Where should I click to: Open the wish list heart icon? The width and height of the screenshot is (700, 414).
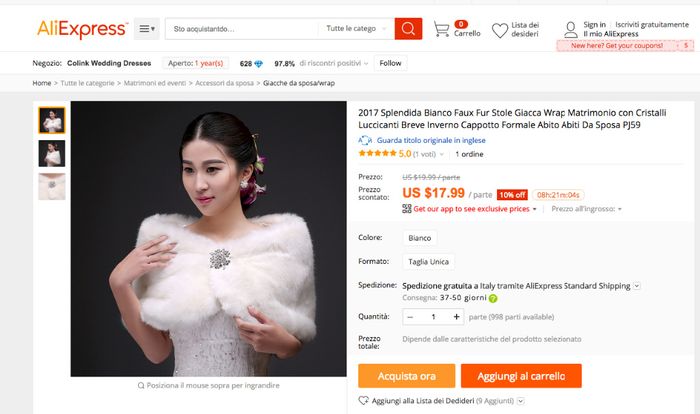pyautogui.click(x=500, y=30)
